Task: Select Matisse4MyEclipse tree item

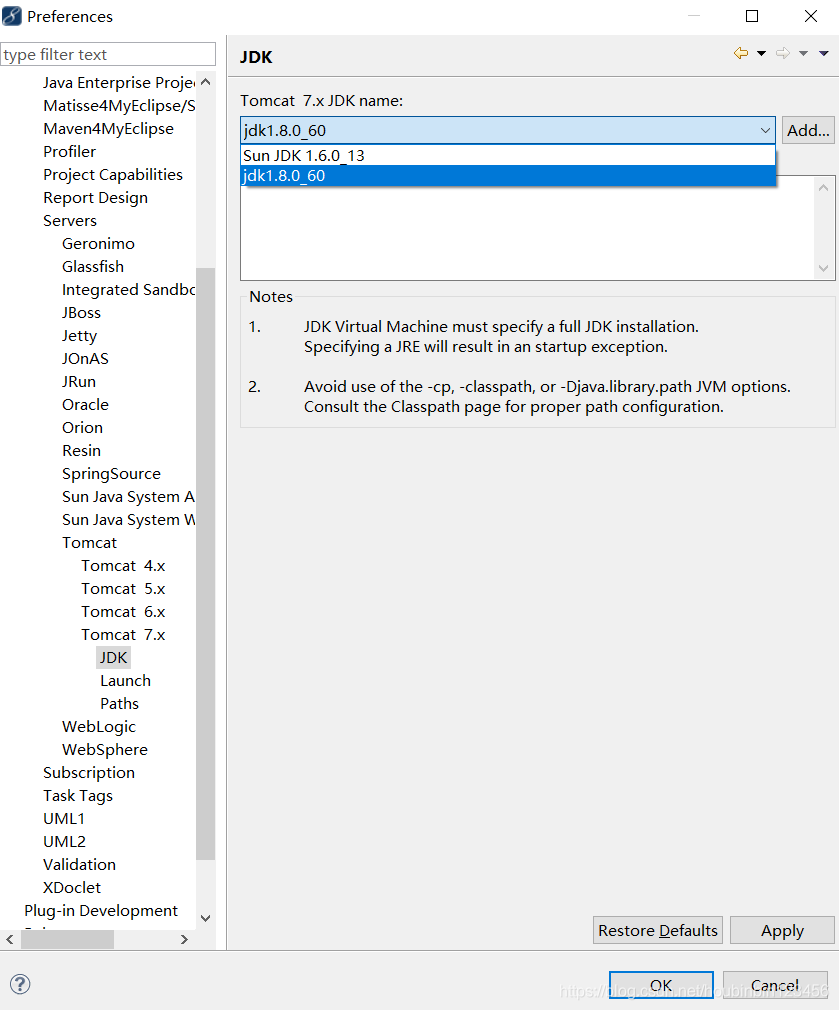Action: coord(118,106)
